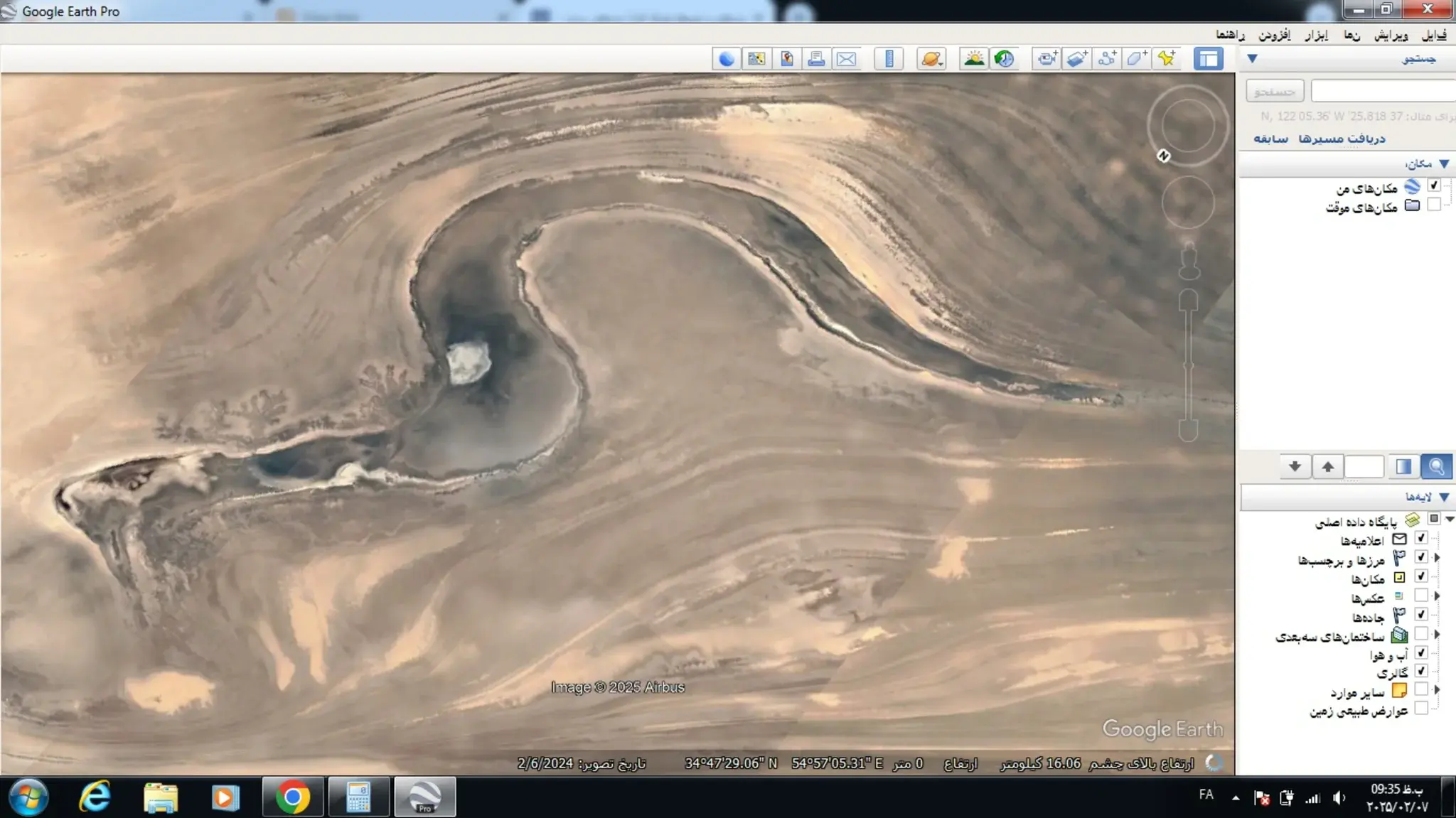1456x818 pixels.
Task: Uncheck the مکان‌ها layer checkbox
Action: point(1420,576)
